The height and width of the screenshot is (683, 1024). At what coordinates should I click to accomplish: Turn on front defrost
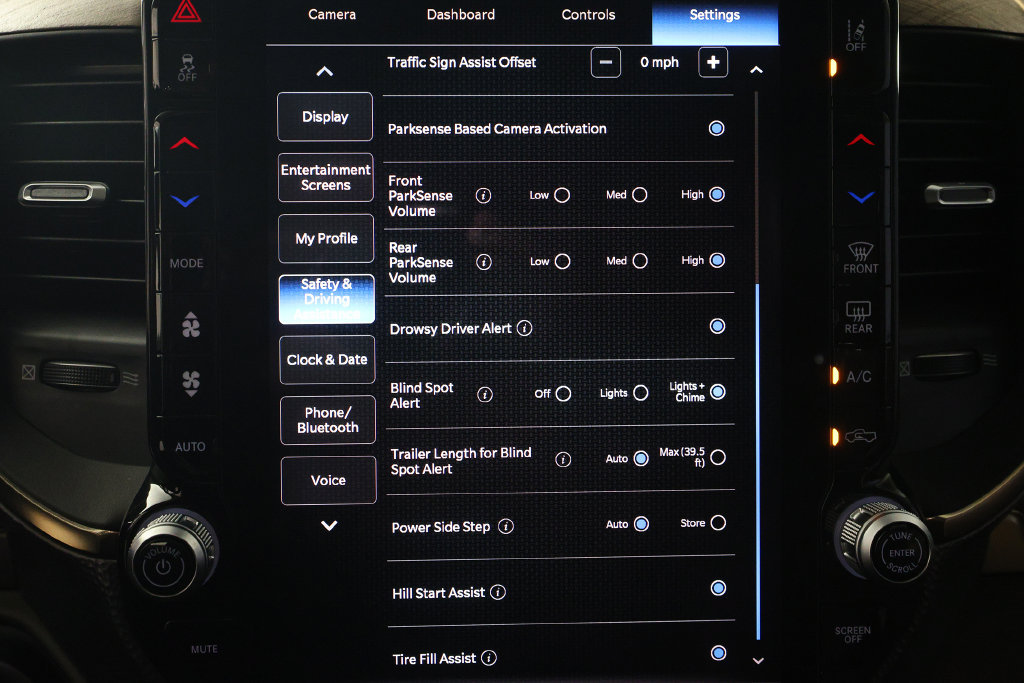tap(860, 257)
